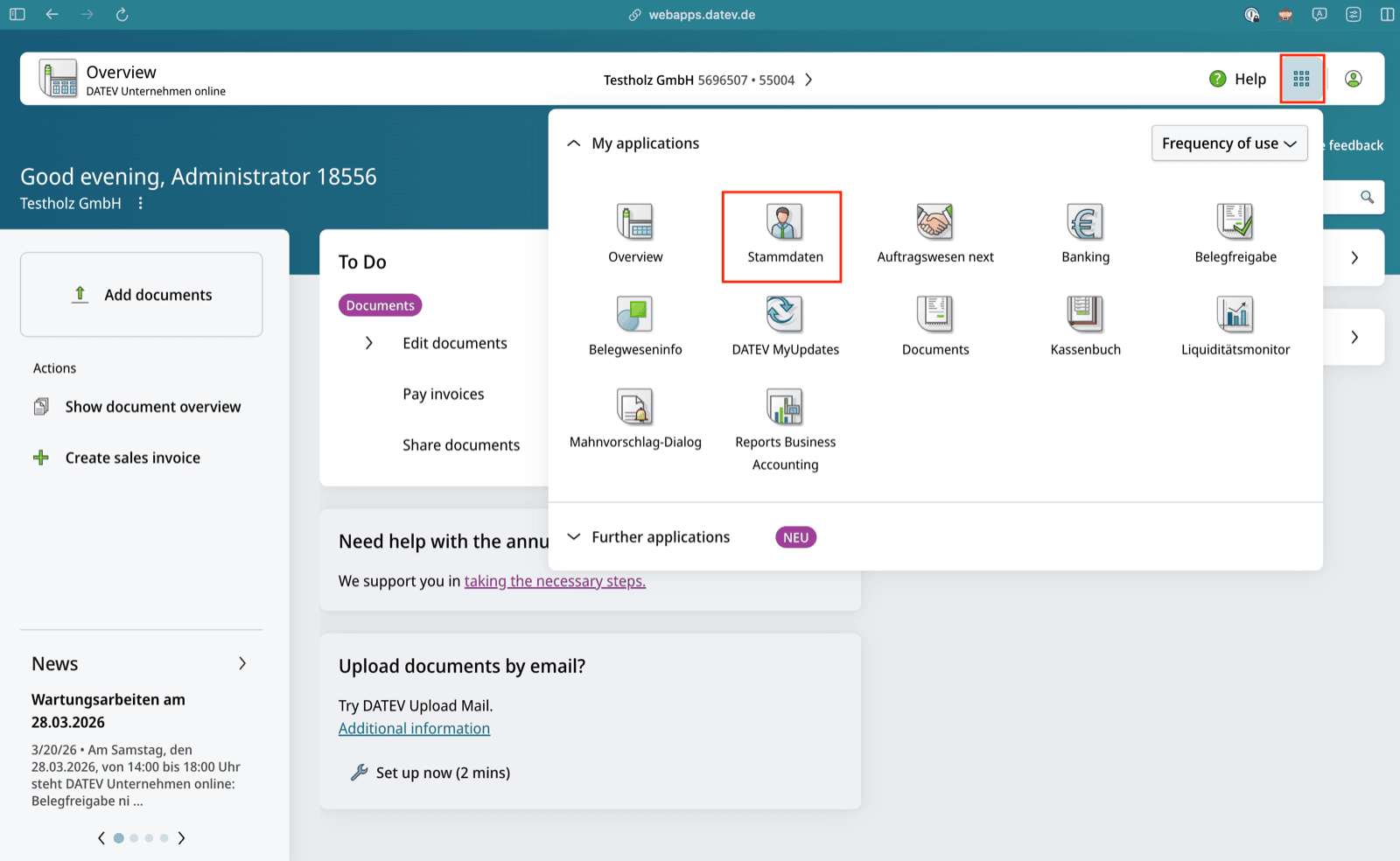
Task: Click the search magnifier icon
Action: [1367, 197]
